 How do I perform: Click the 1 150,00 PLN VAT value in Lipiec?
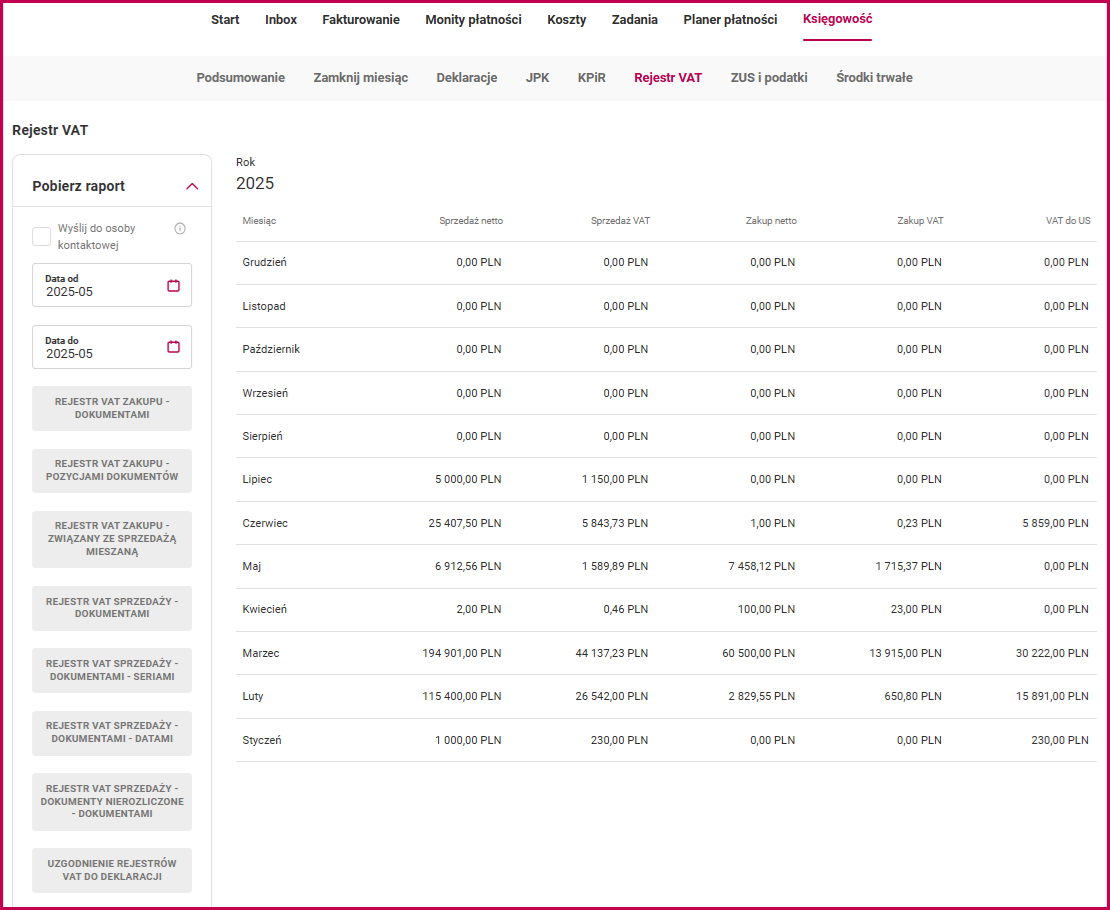(x=615, y=479)
